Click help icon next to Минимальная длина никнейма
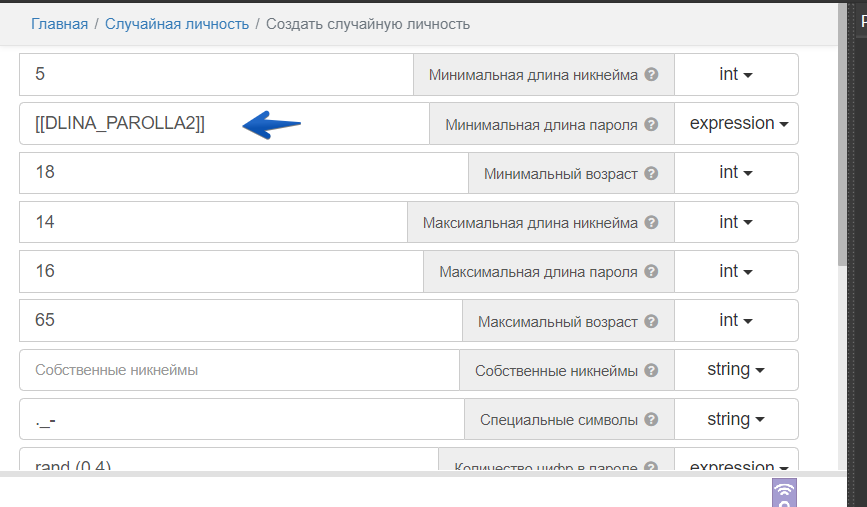Screen dimensions: 867x507 [x=652, y=75]
